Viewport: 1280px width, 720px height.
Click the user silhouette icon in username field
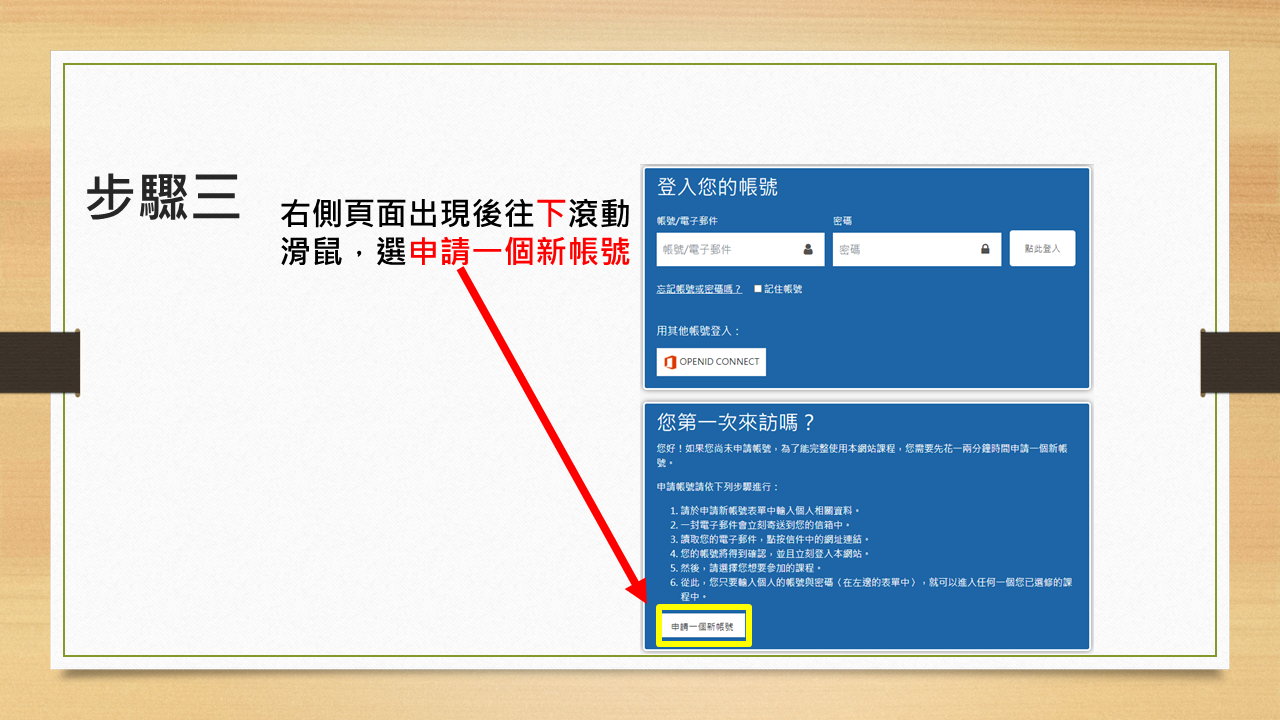point(808,250)
